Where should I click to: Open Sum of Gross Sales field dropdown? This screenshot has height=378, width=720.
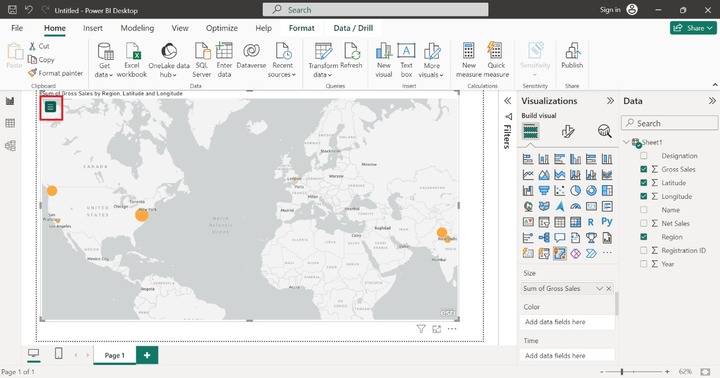(x=599, y=288)
